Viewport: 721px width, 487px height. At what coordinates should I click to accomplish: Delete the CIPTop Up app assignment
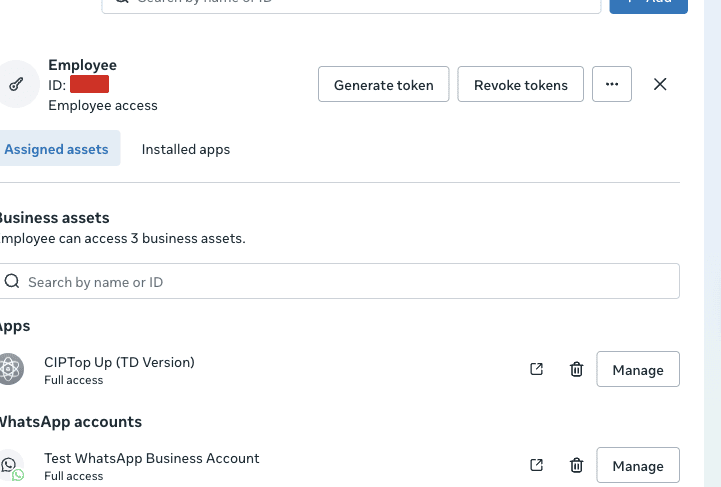click(577, 369)
